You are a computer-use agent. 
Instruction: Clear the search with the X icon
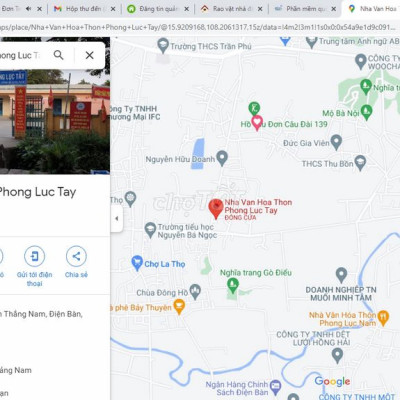click(x=89, y=55)
